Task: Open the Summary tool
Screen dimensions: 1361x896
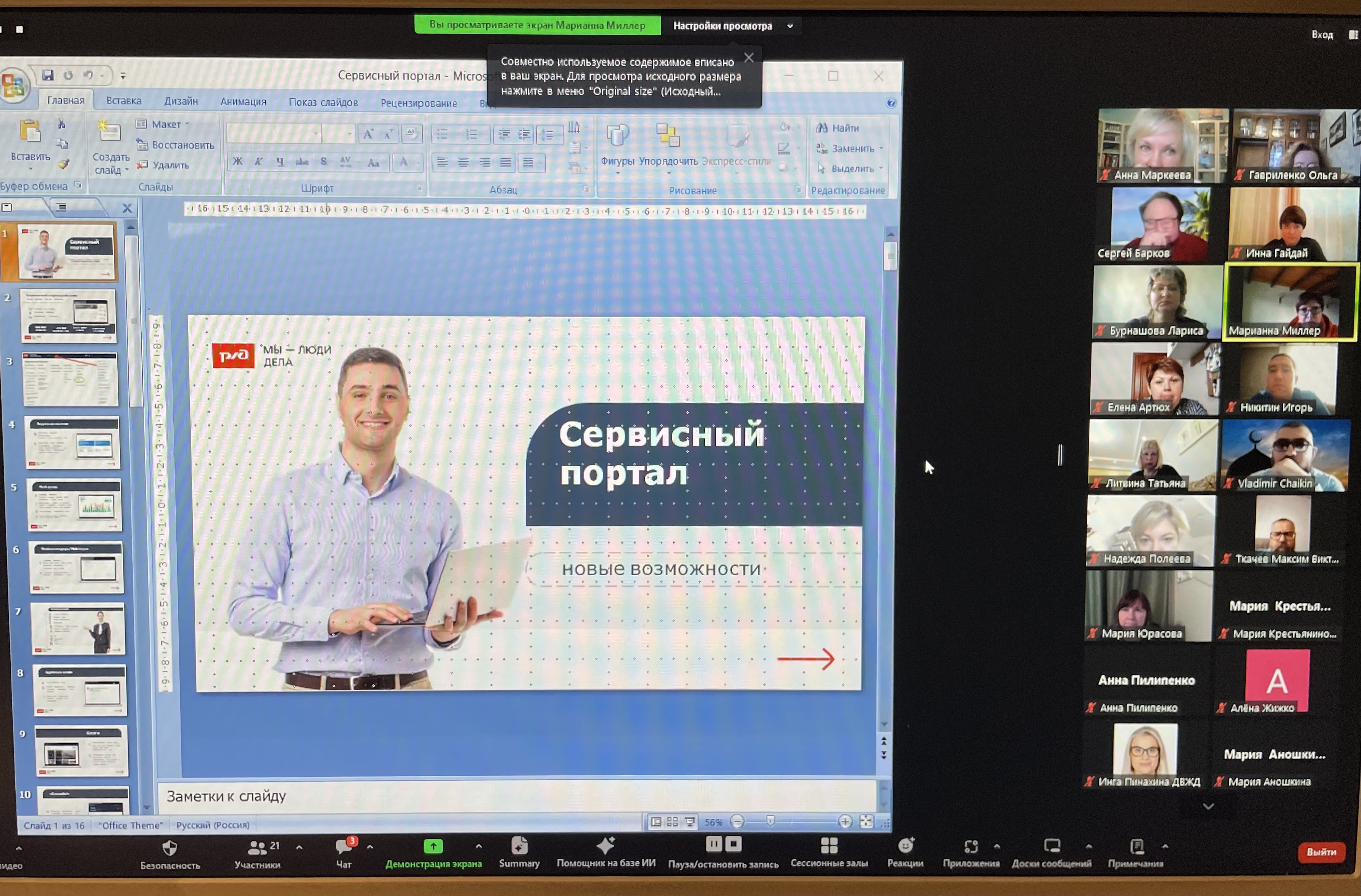Action: pos(519,853)
